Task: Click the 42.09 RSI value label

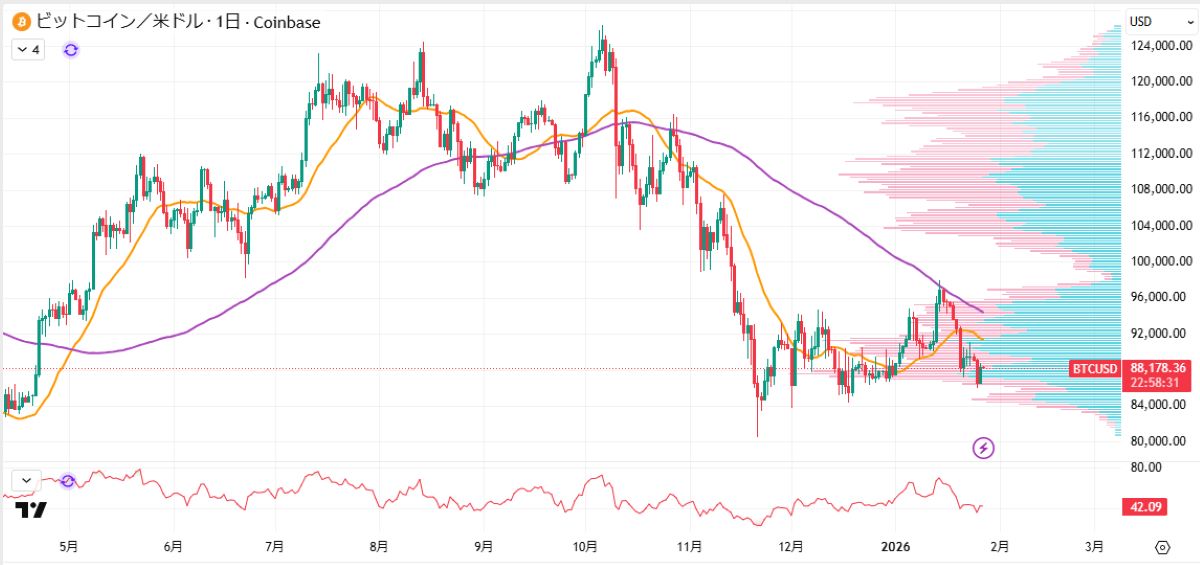Action: point(1144,507)
